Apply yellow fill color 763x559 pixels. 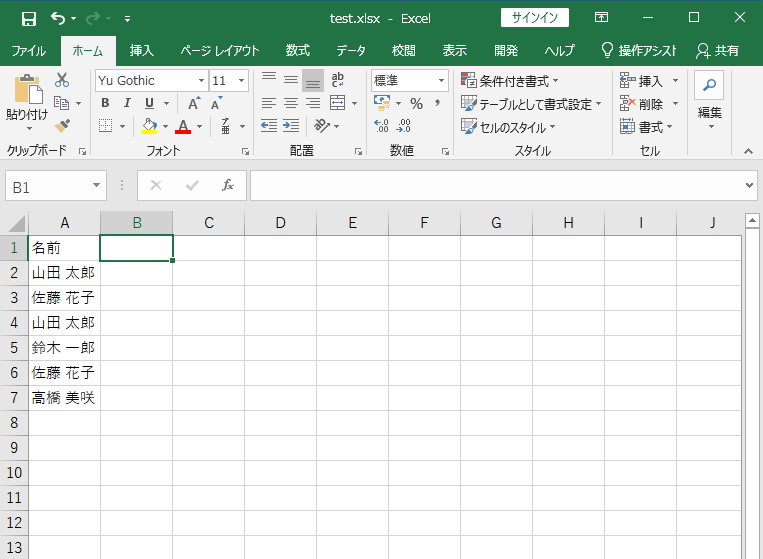coord(149,126)
